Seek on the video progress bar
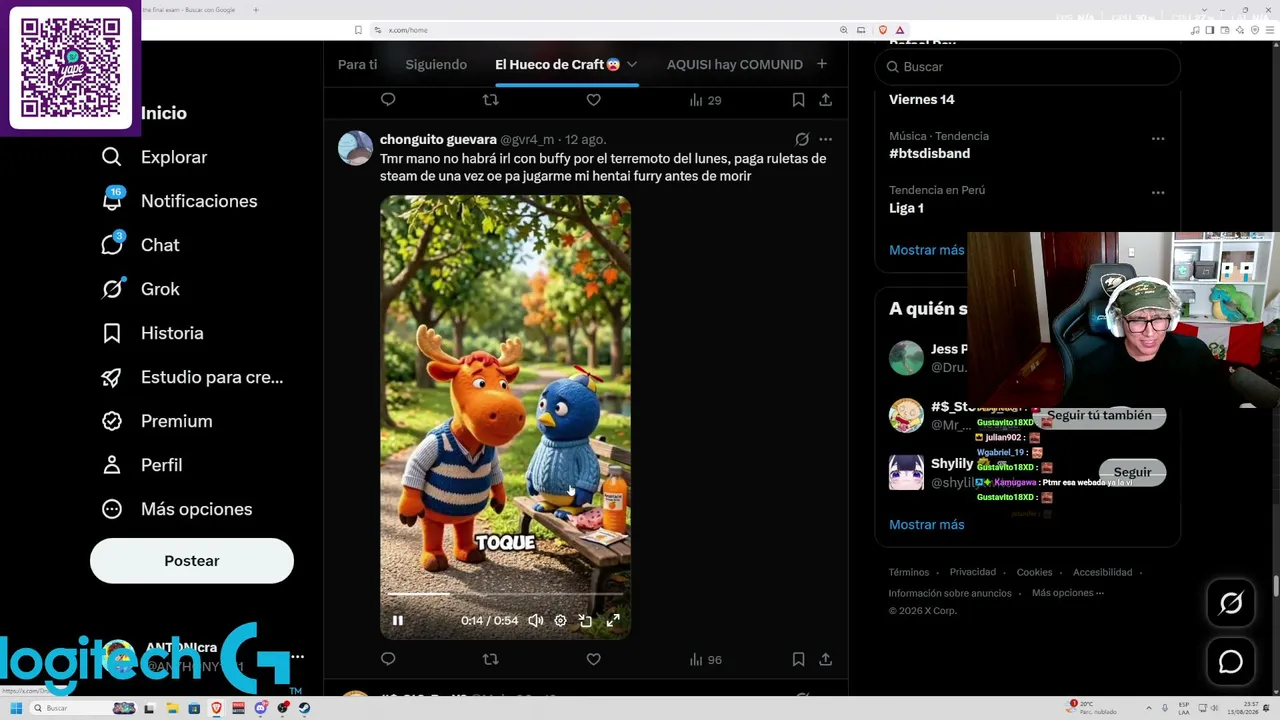 click(x=505, y=594)
